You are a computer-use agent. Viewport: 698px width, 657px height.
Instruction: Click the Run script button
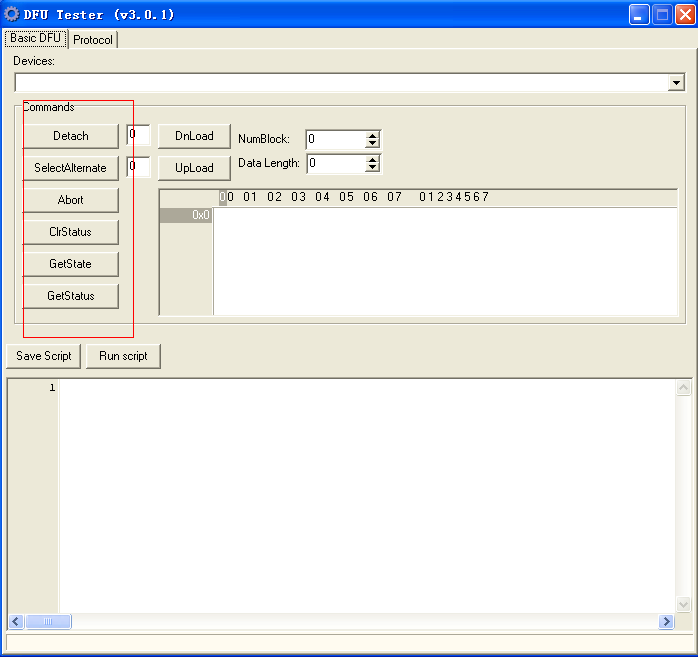(123, 356)
